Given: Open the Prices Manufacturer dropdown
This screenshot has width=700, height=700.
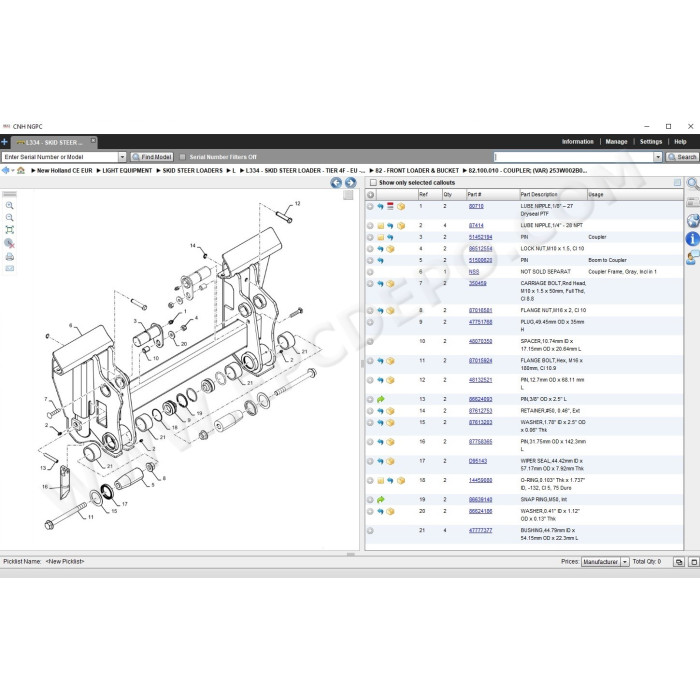Looking at the screenshot, I should point(625,562).
